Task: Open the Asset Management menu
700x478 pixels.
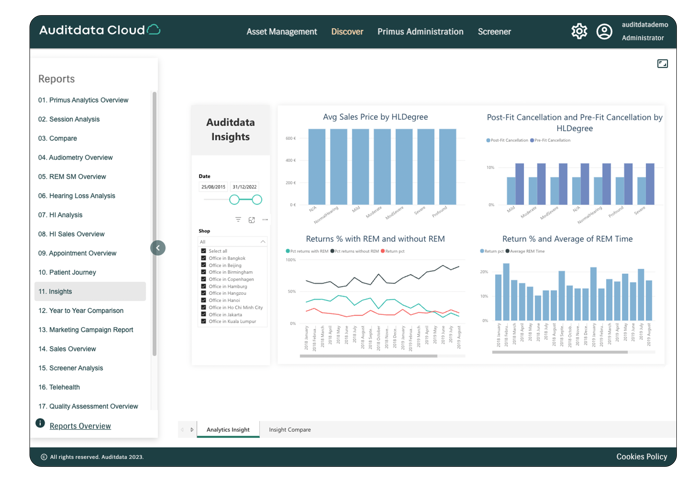Action: coord(281,32)
